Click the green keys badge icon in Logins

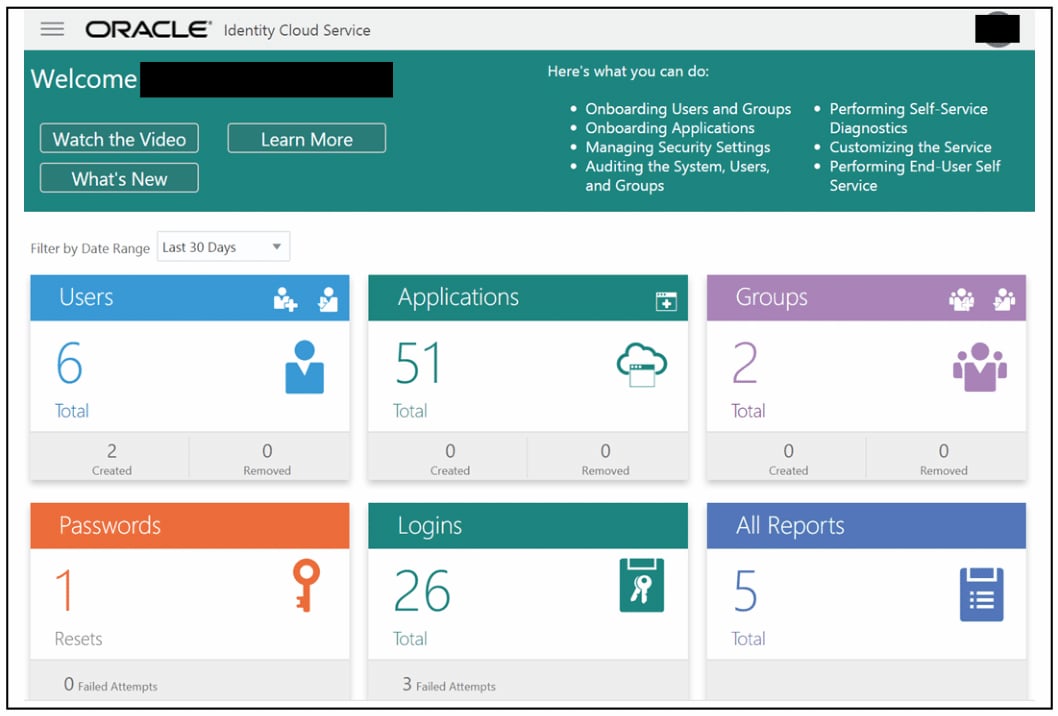click(642, 585)
